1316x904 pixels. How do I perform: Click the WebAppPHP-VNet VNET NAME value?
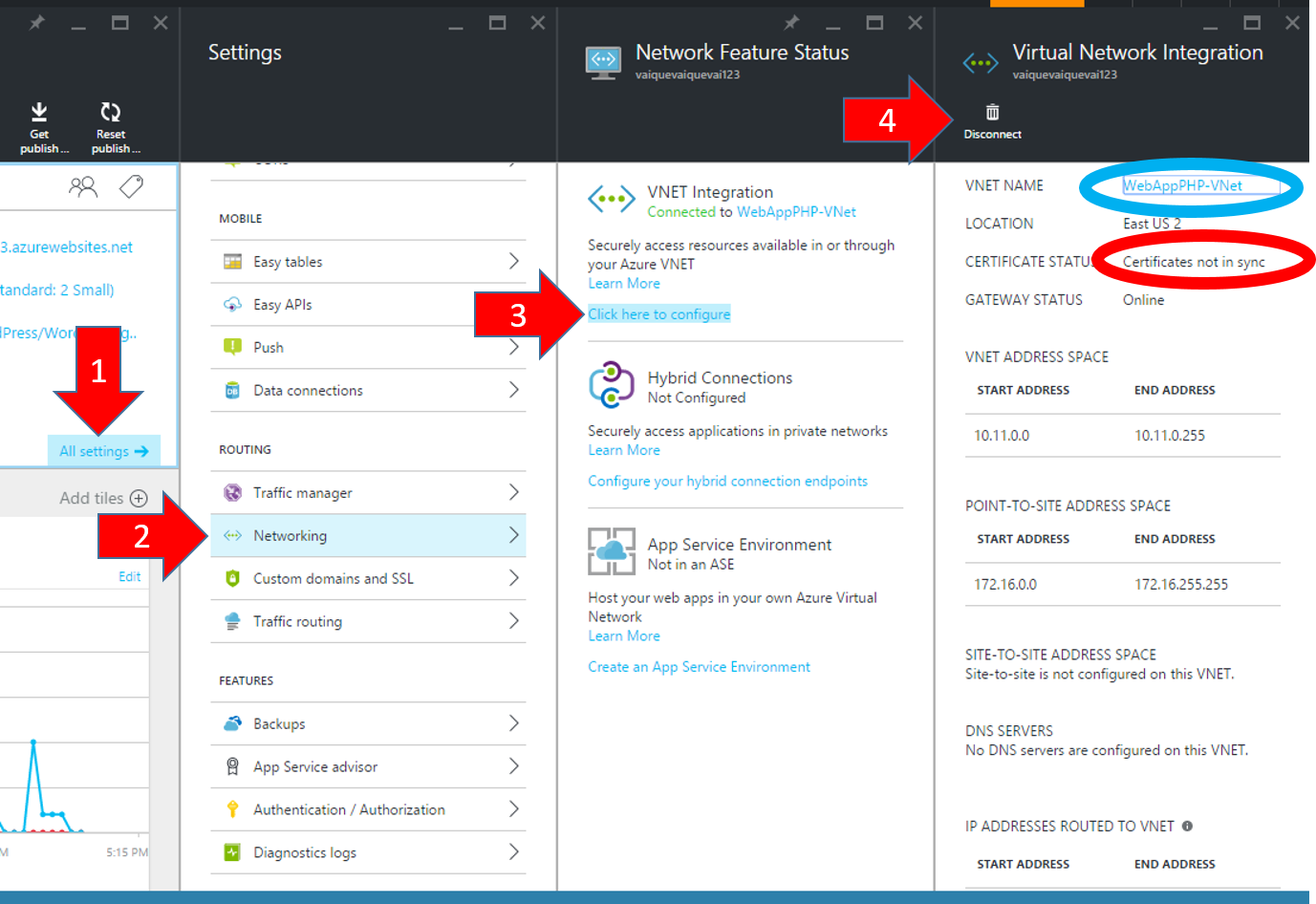tap(1182, 186)
